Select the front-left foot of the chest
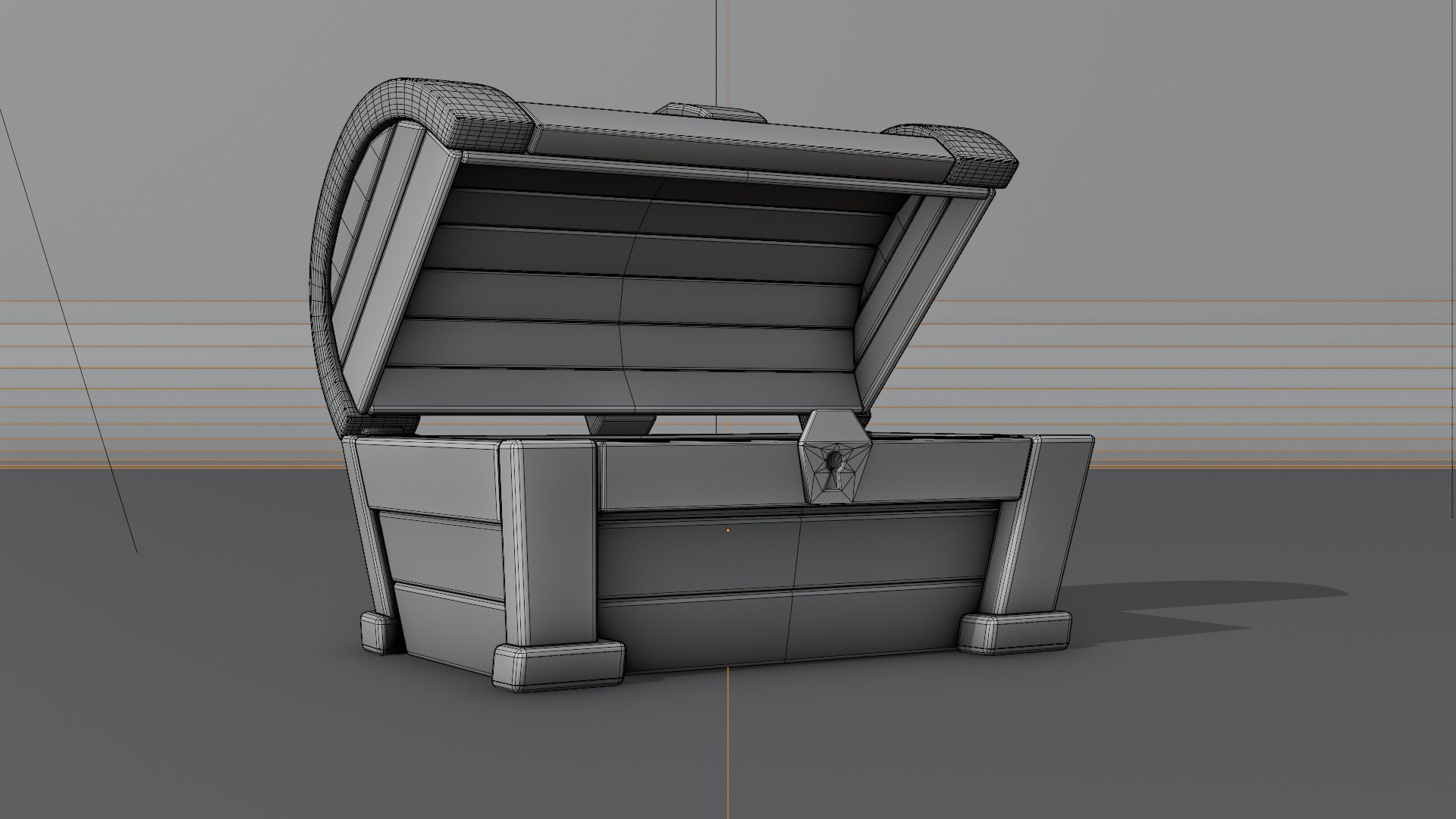The width and height of the screenshot is (1456, 819). point(557,667)
